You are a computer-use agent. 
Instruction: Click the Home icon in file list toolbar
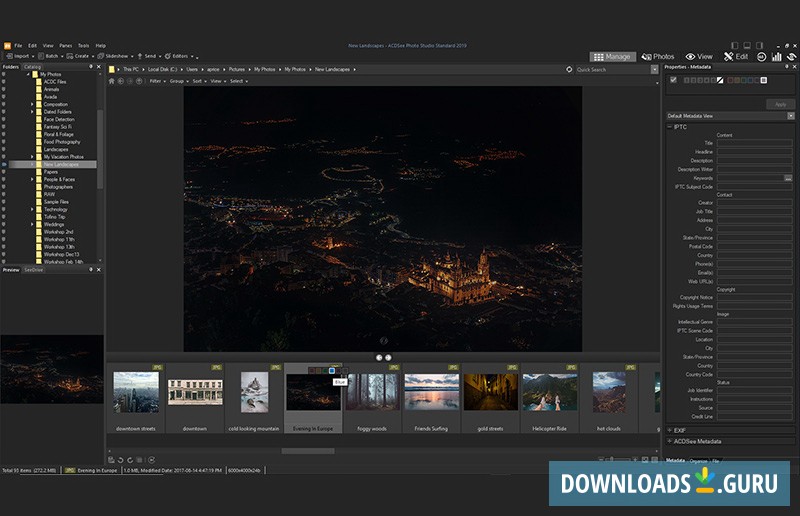(x=112, y=81)
